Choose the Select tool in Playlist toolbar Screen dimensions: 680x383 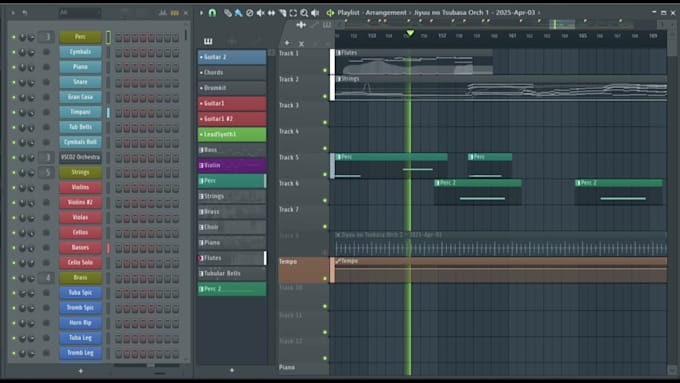(293, 13)
